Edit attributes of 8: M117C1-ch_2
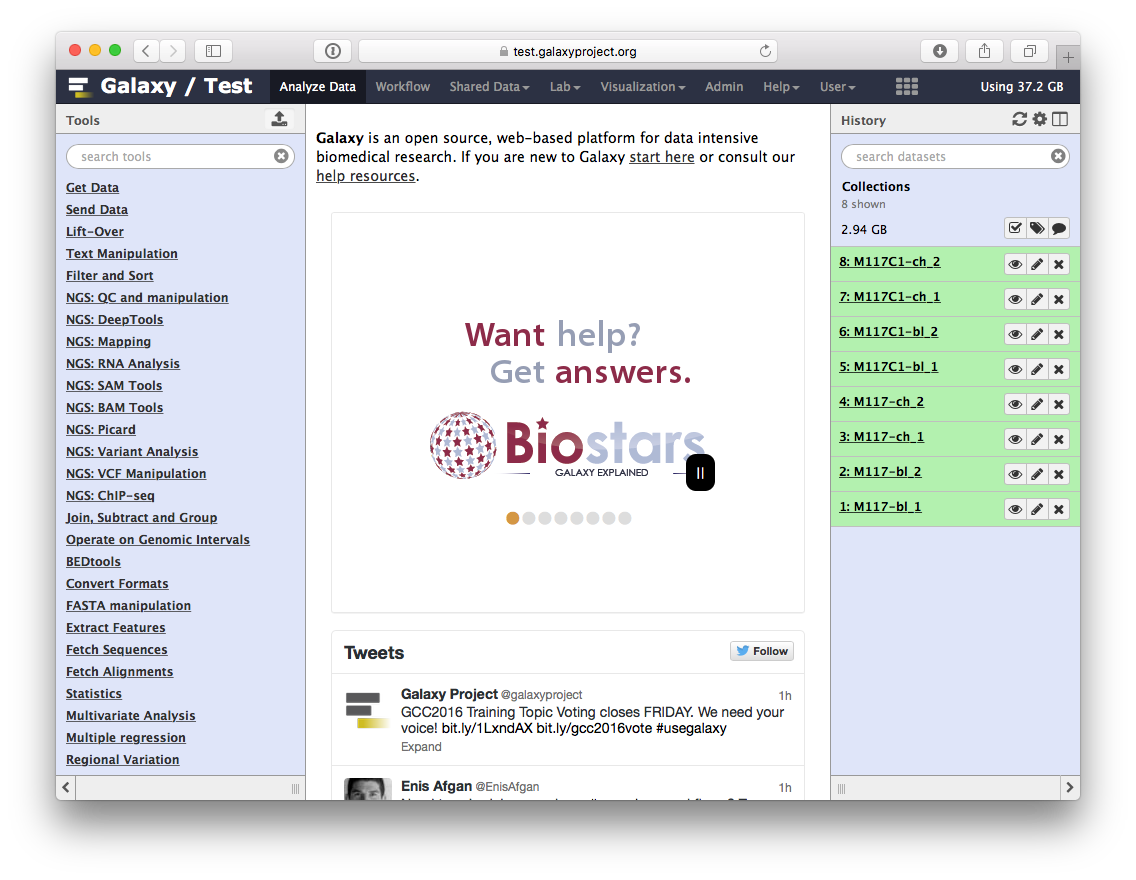Image resolution: width=1136 pixels, height=880 pixels. (x=1037, y=264)
